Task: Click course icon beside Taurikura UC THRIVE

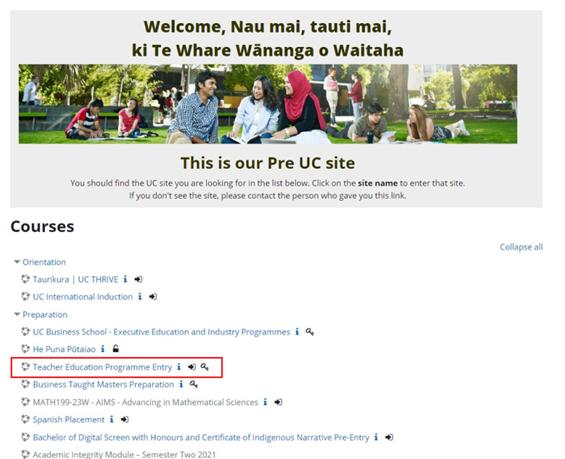Action: click(x=25, y=279)
